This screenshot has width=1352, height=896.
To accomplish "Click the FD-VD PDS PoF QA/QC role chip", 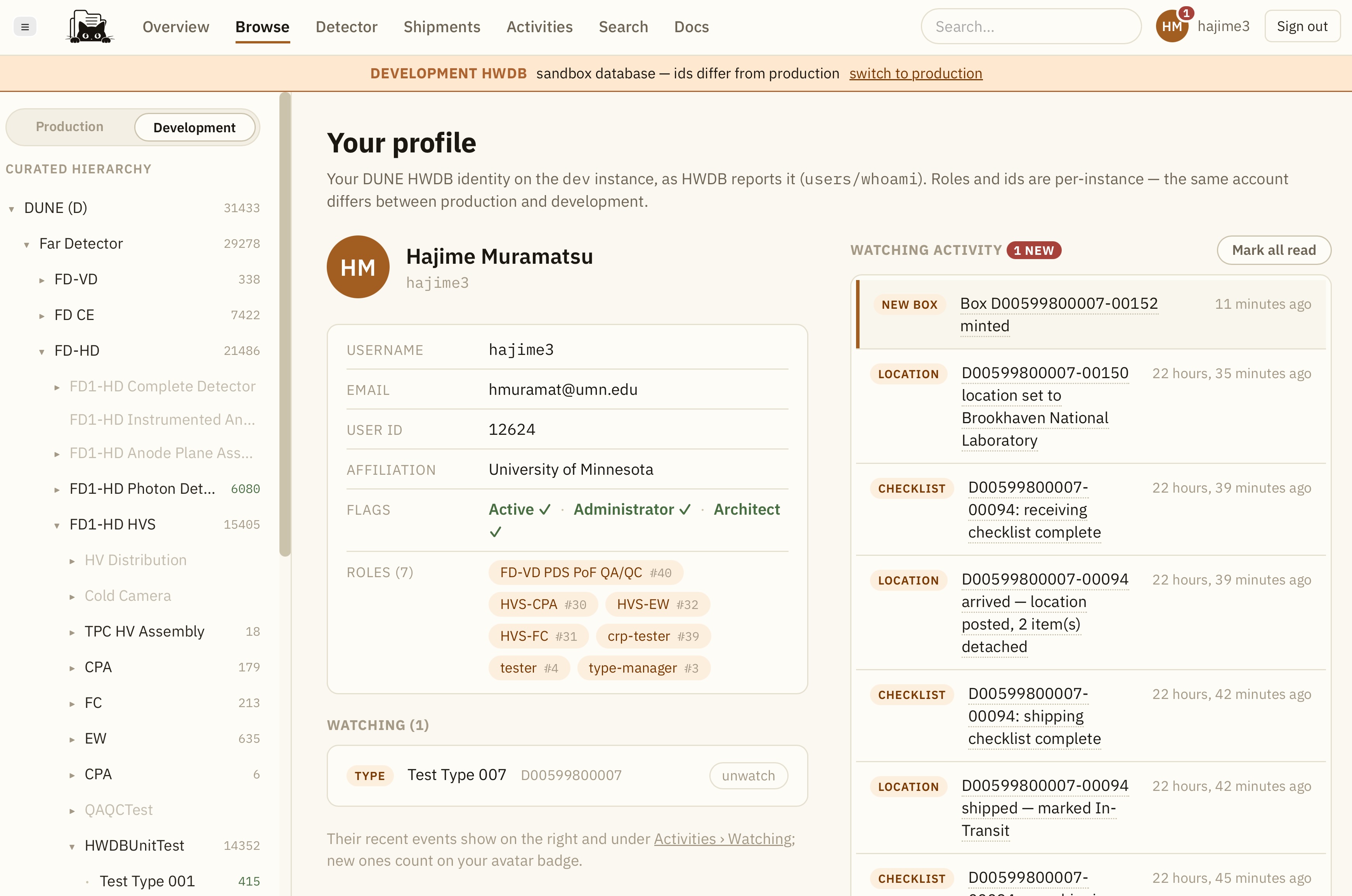I will pos(586,572).
